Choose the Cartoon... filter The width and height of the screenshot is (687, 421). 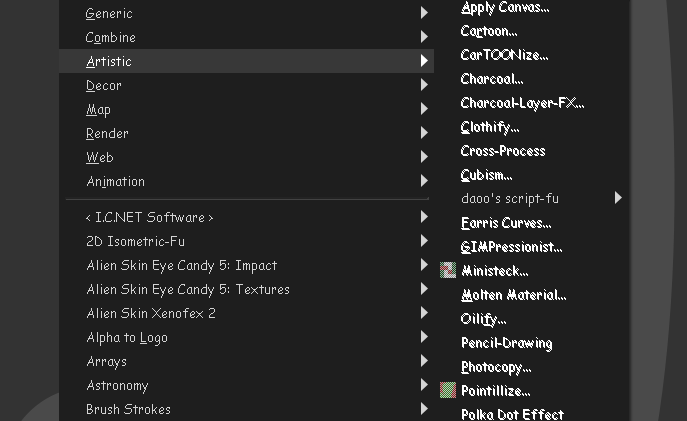[x=489, y=31]
